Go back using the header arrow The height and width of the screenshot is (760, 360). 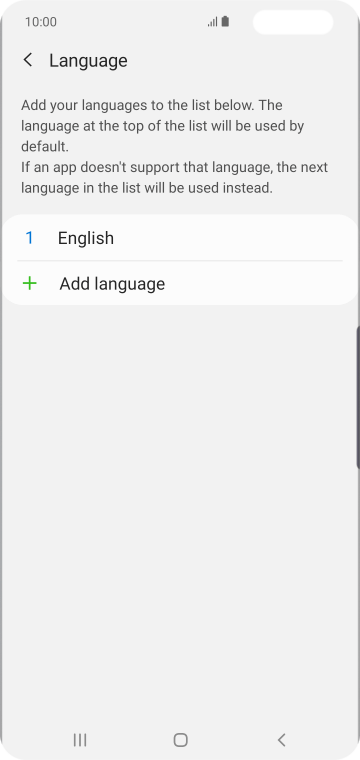point(28,60)
